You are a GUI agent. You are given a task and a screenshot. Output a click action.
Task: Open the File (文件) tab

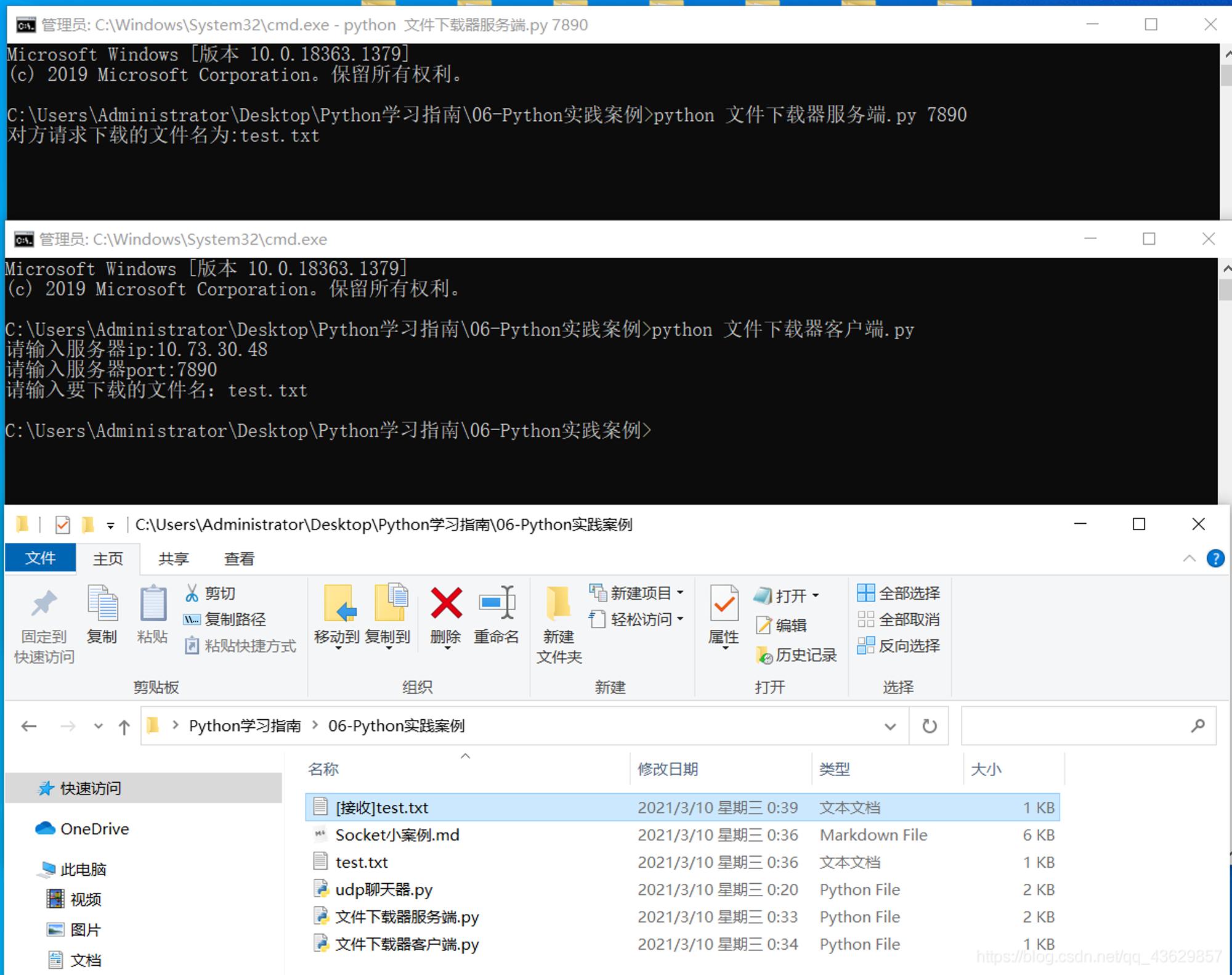coord(40,558)
